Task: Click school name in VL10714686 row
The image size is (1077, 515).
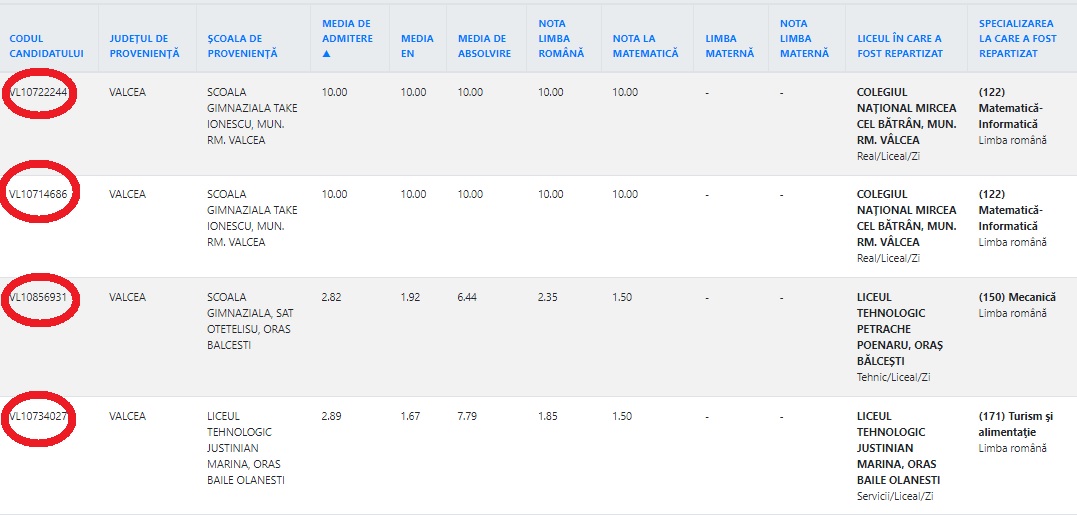Action: [x=252, y=218]
